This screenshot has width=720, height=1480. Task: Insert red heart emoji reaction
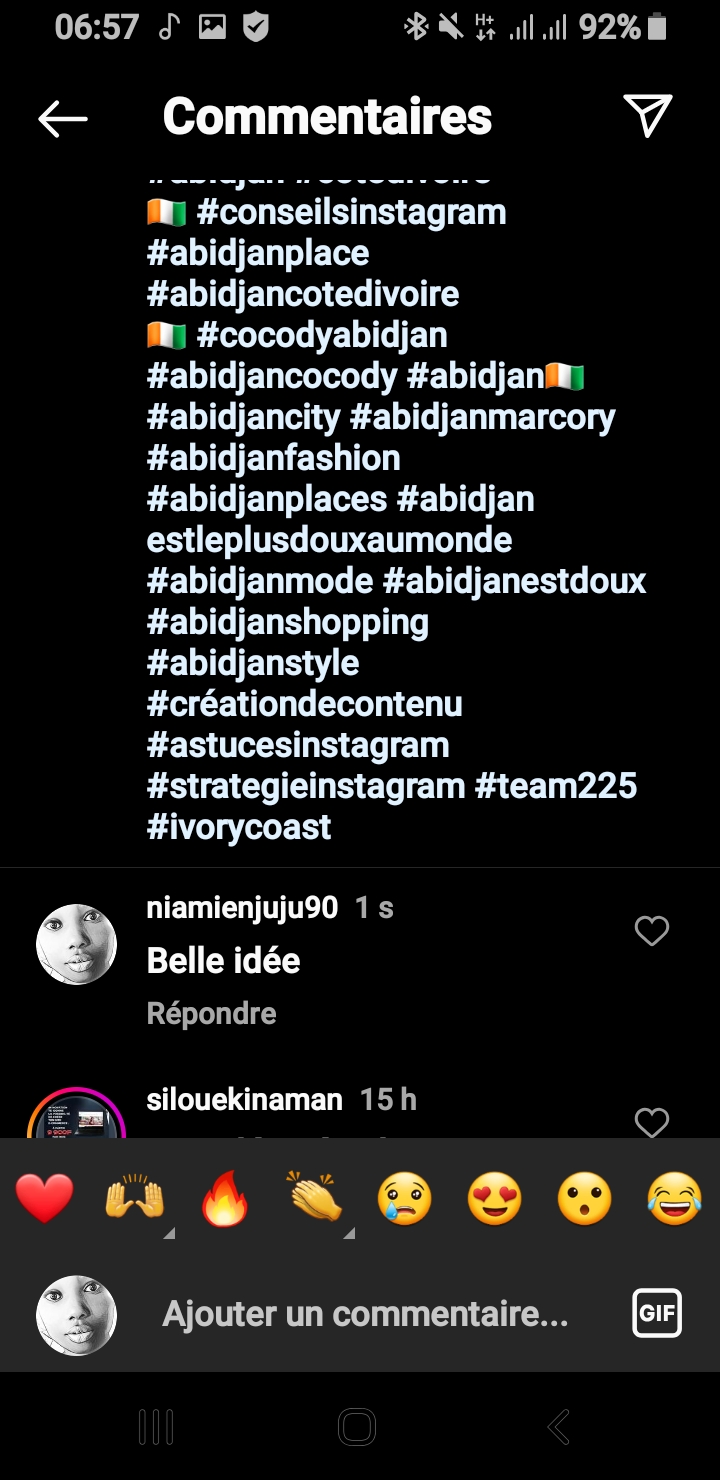tap(45, 1198)
